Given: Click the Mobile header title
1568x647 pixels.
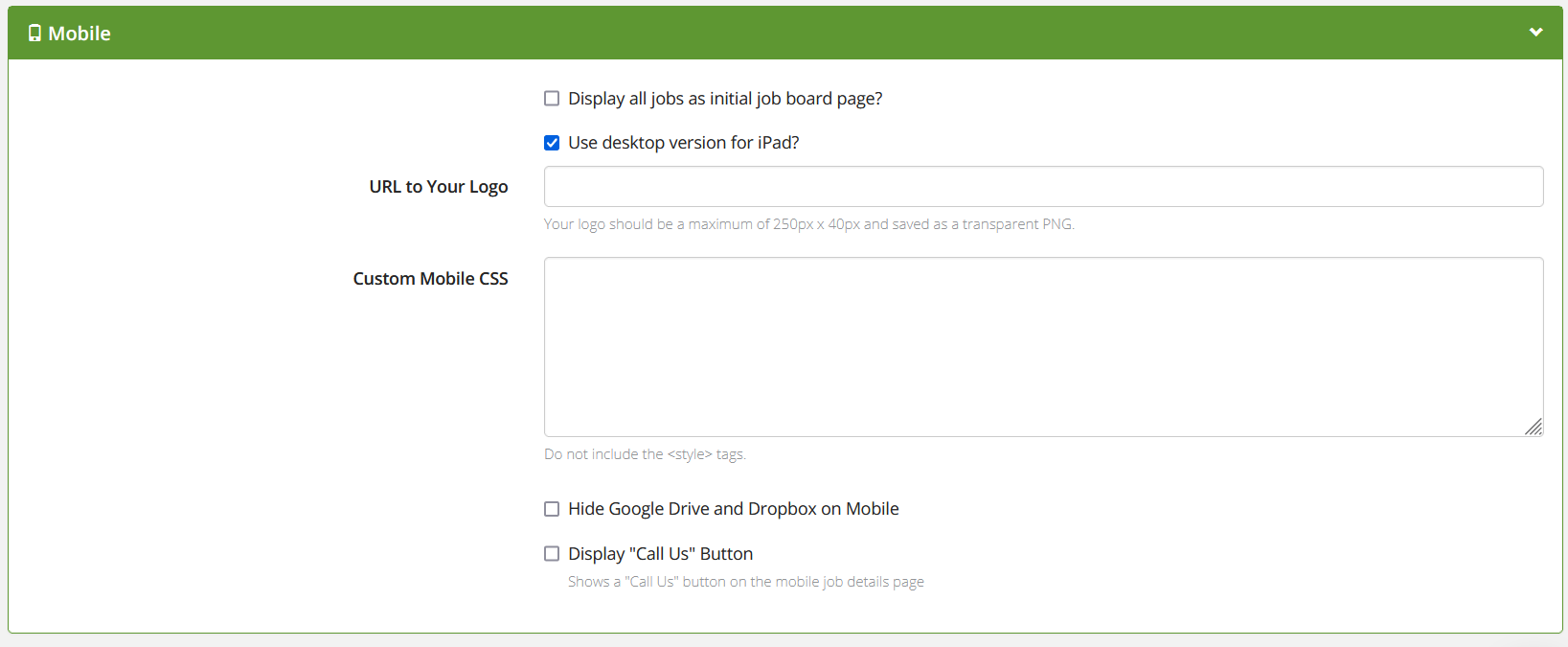Looking at the screenshot, I should (x=80, y=34).
